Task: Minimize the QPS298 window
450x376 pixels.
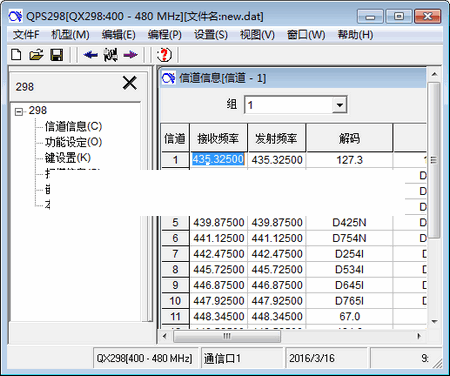Action: pos(370,16)
